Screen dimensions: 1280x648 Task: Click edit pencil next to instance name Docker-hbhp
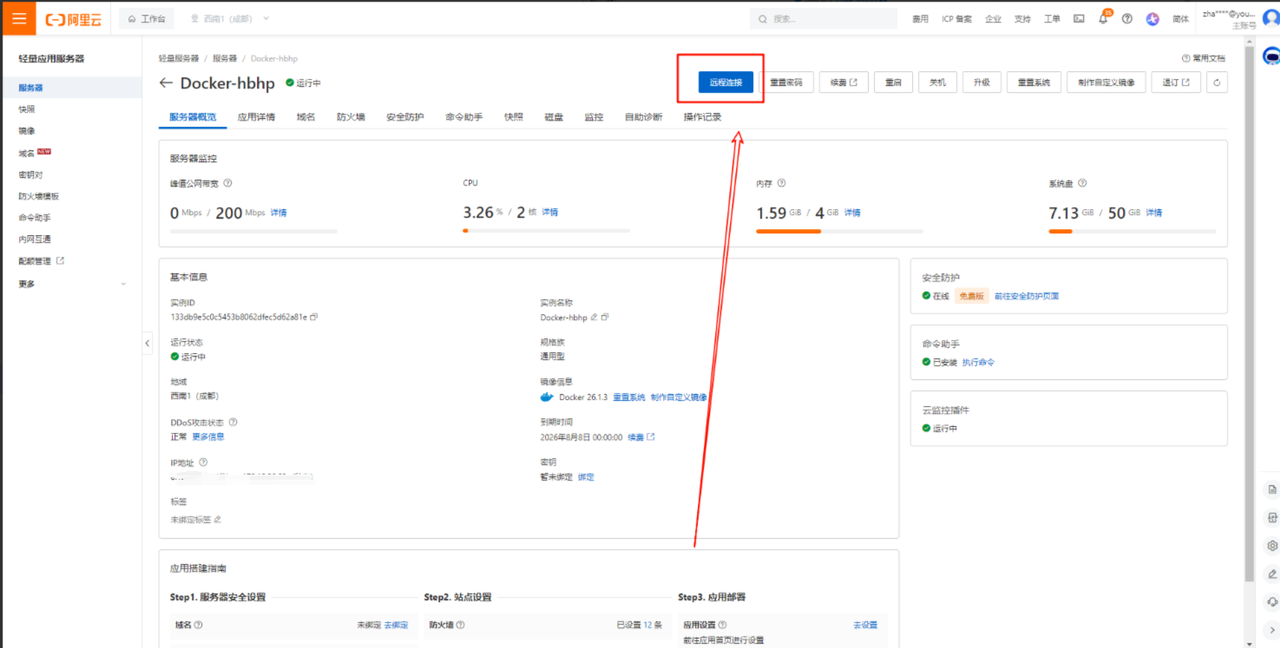pyautogui.click(x=594, y=317)
